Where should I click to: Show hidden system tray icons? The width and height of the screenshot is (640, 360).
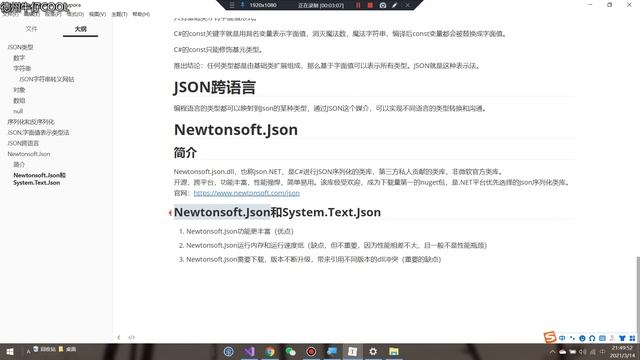click(x=552, y=352)
